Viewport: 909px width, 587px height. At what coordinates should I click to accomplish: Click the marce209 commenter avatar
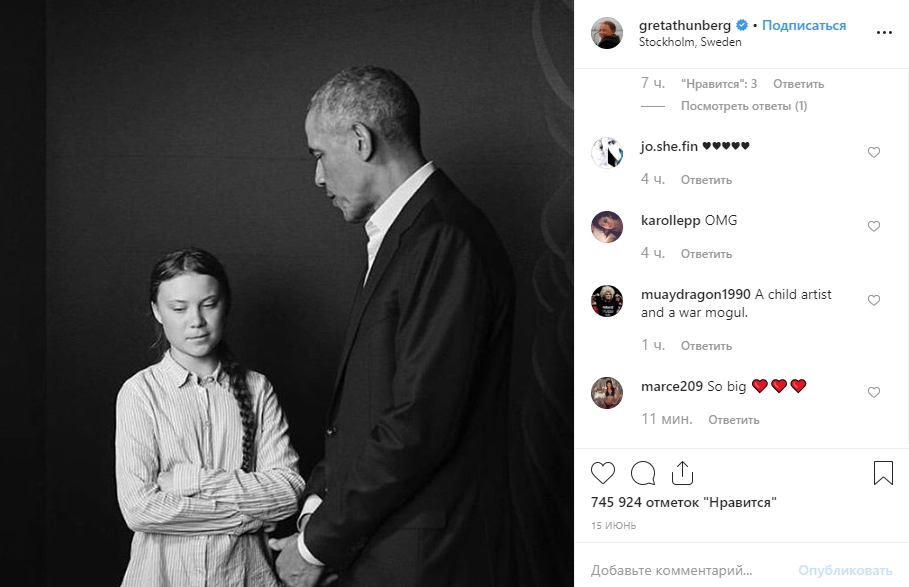click(x=607, y=393)
